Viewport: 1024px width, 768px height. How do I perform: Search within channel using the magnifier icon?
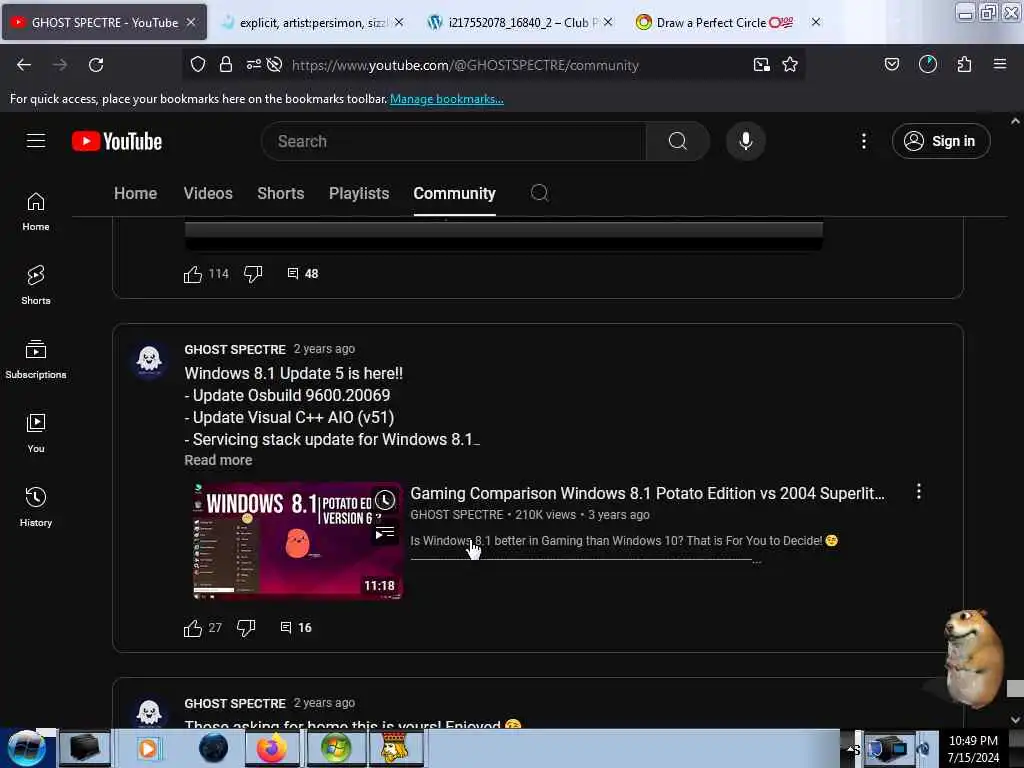(539, 193)
